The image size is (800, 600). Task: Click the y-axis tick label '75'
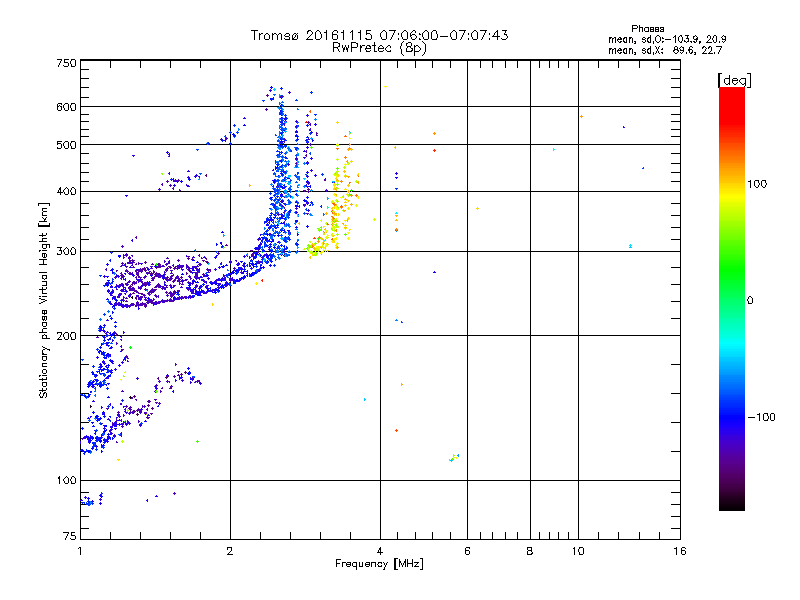[70, 536]
